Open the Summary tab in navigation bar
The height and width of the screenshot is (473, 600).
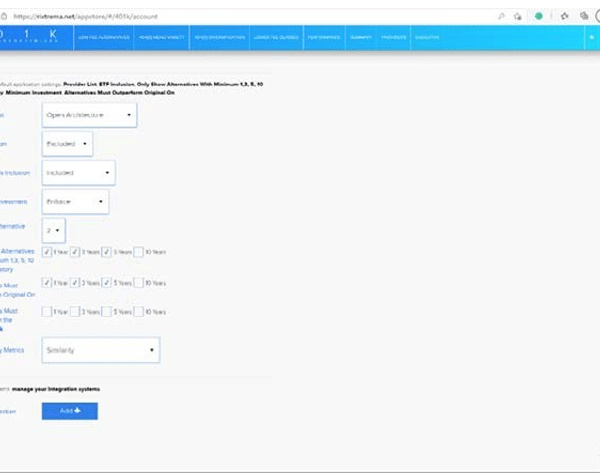[x=361, y=37]
